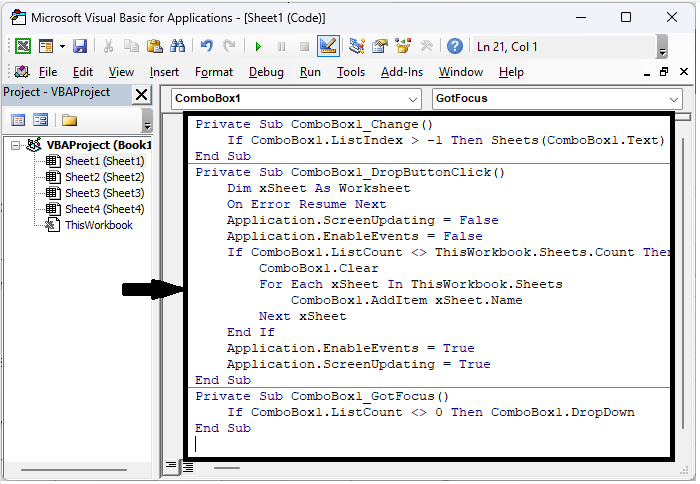700x484 pixels.
Task: Open the Object Browser icon
Action: pyautogui.click(x=403, y=46)
